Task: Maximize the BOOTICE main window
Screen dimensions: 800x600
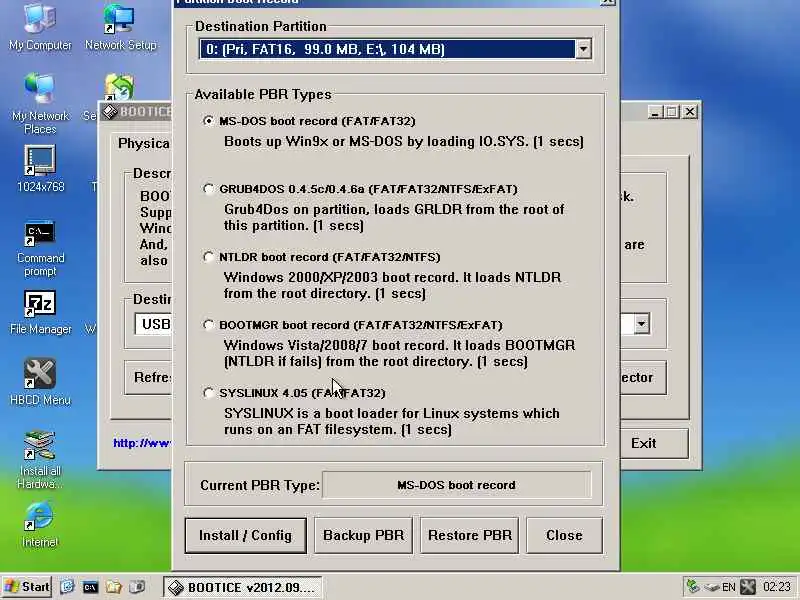Action: pos(672,112)
